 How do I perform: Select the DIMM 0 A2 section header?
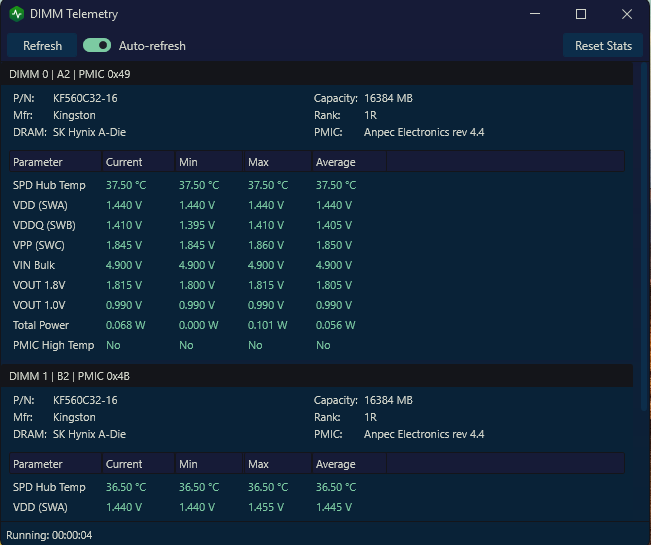[317, 74]
